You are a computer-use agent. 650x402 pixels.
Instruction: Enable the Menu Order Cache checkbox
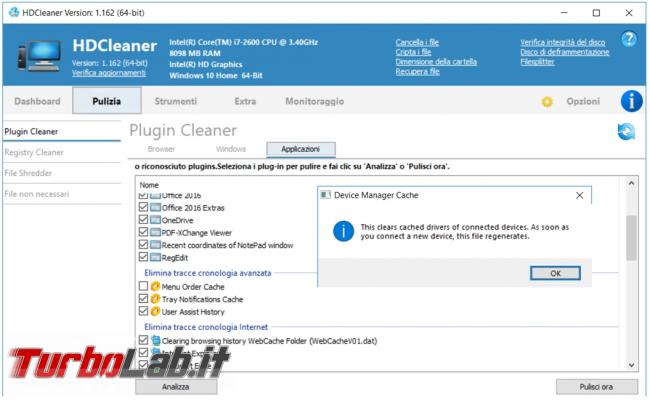[x=143, y=286]
